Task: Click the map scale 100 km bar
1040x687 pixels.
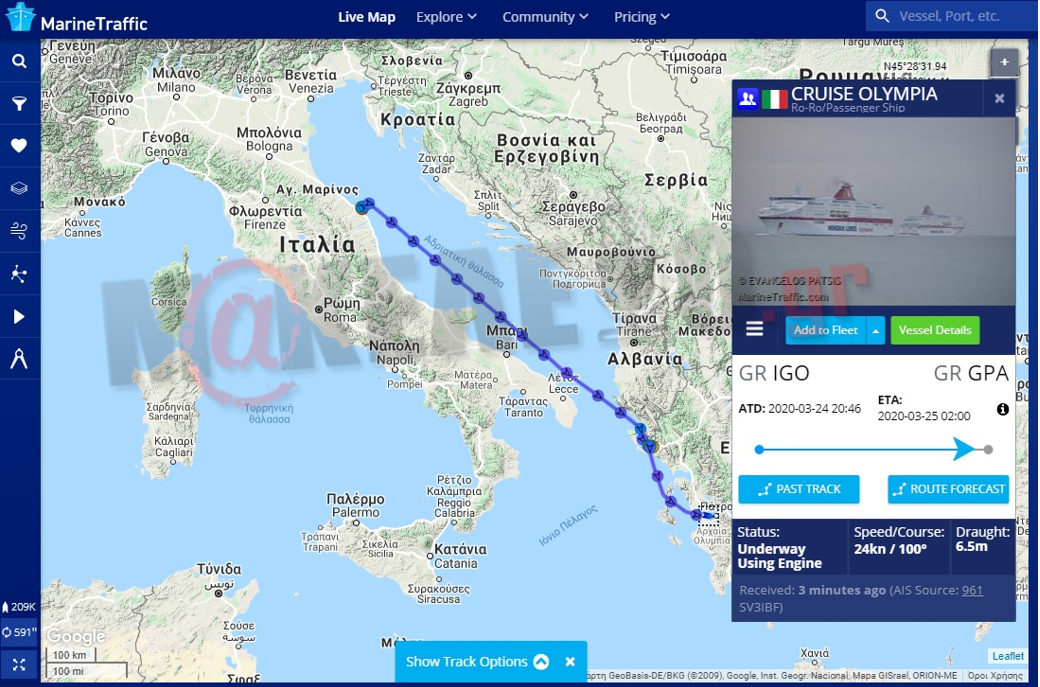Action: 70,655
